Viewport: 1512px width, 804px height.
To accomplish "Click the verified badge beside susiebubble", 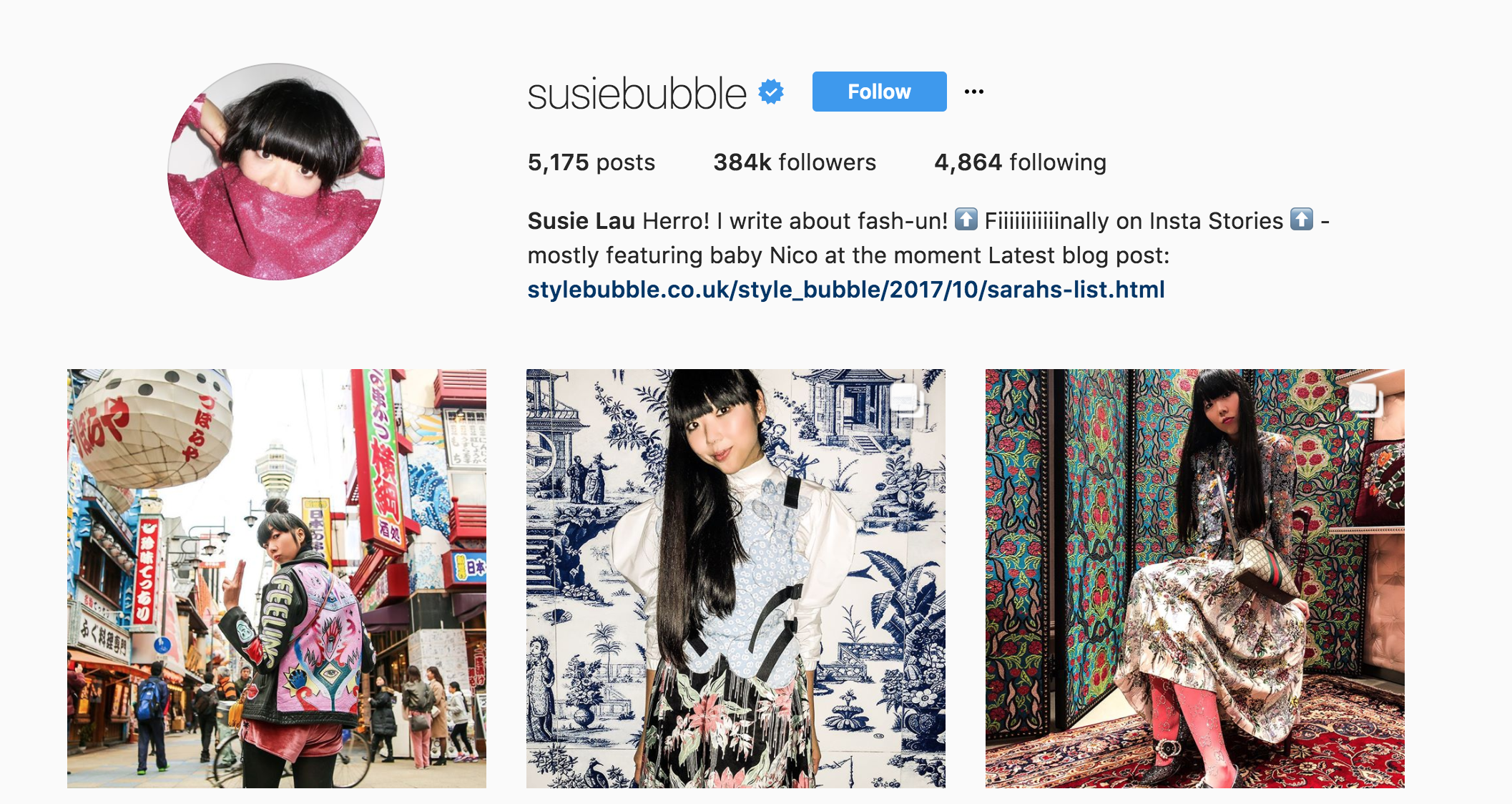I will (771, 92).
